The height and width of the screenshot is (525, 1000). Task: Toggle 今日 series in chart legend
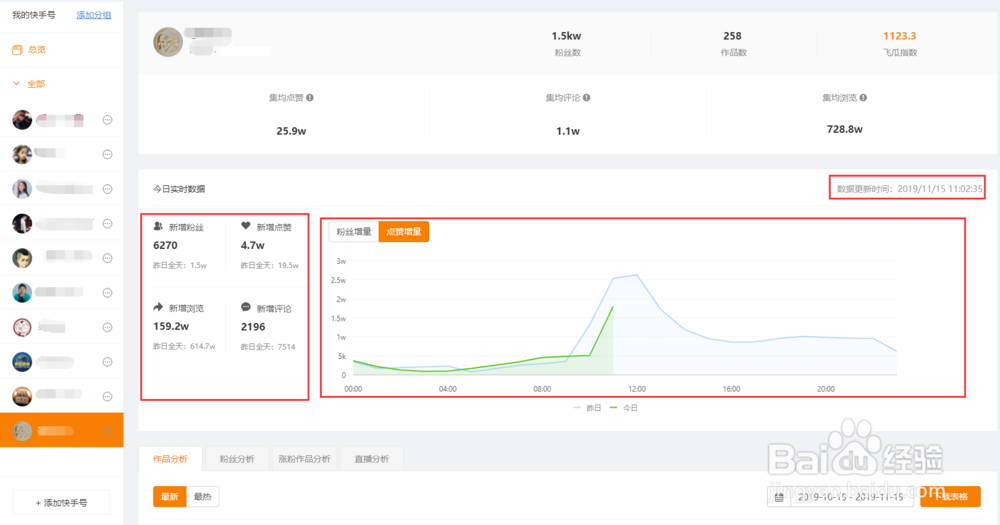(x=624, y=408)
